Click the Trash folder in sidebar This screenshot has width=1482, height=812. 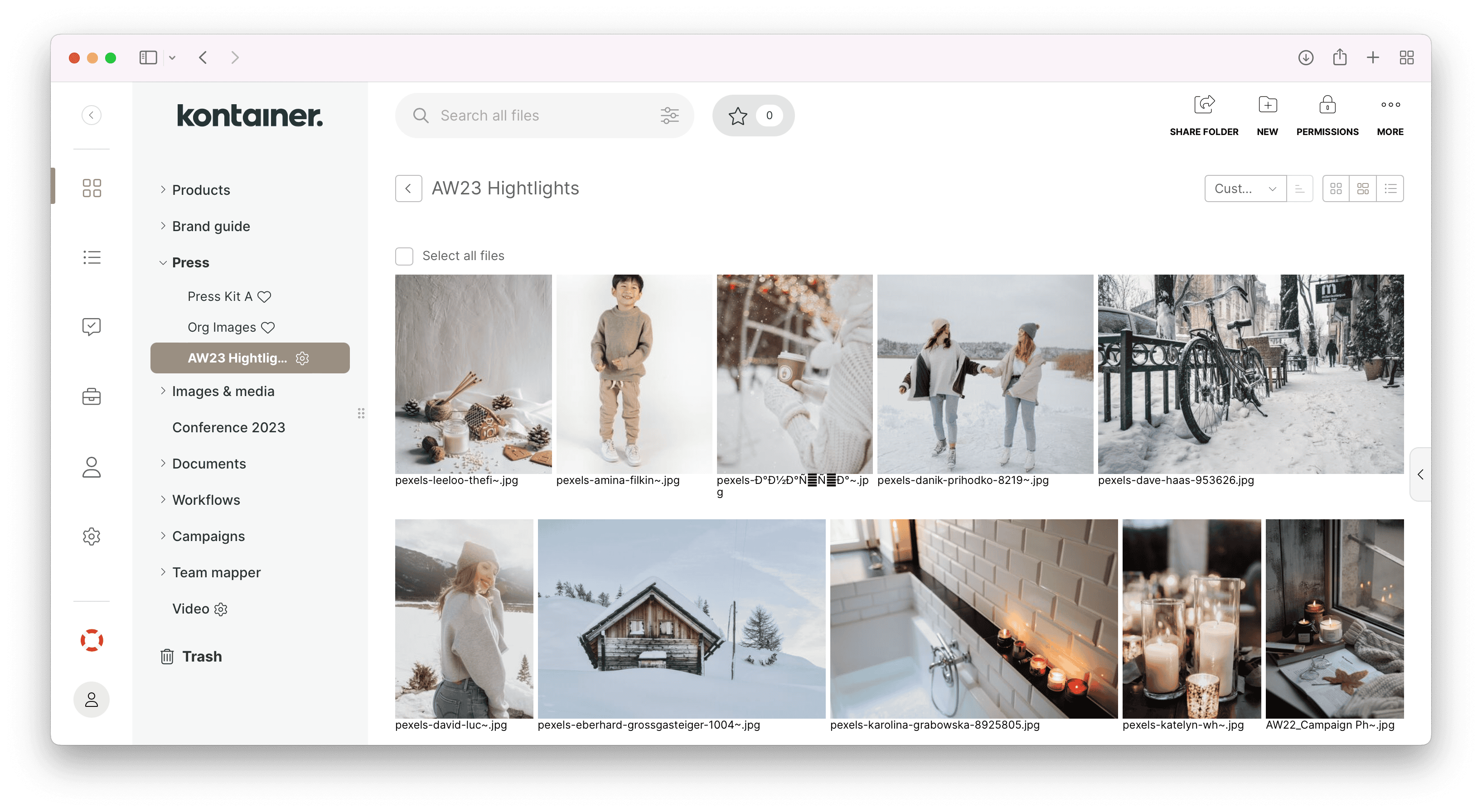coord(201,656)
